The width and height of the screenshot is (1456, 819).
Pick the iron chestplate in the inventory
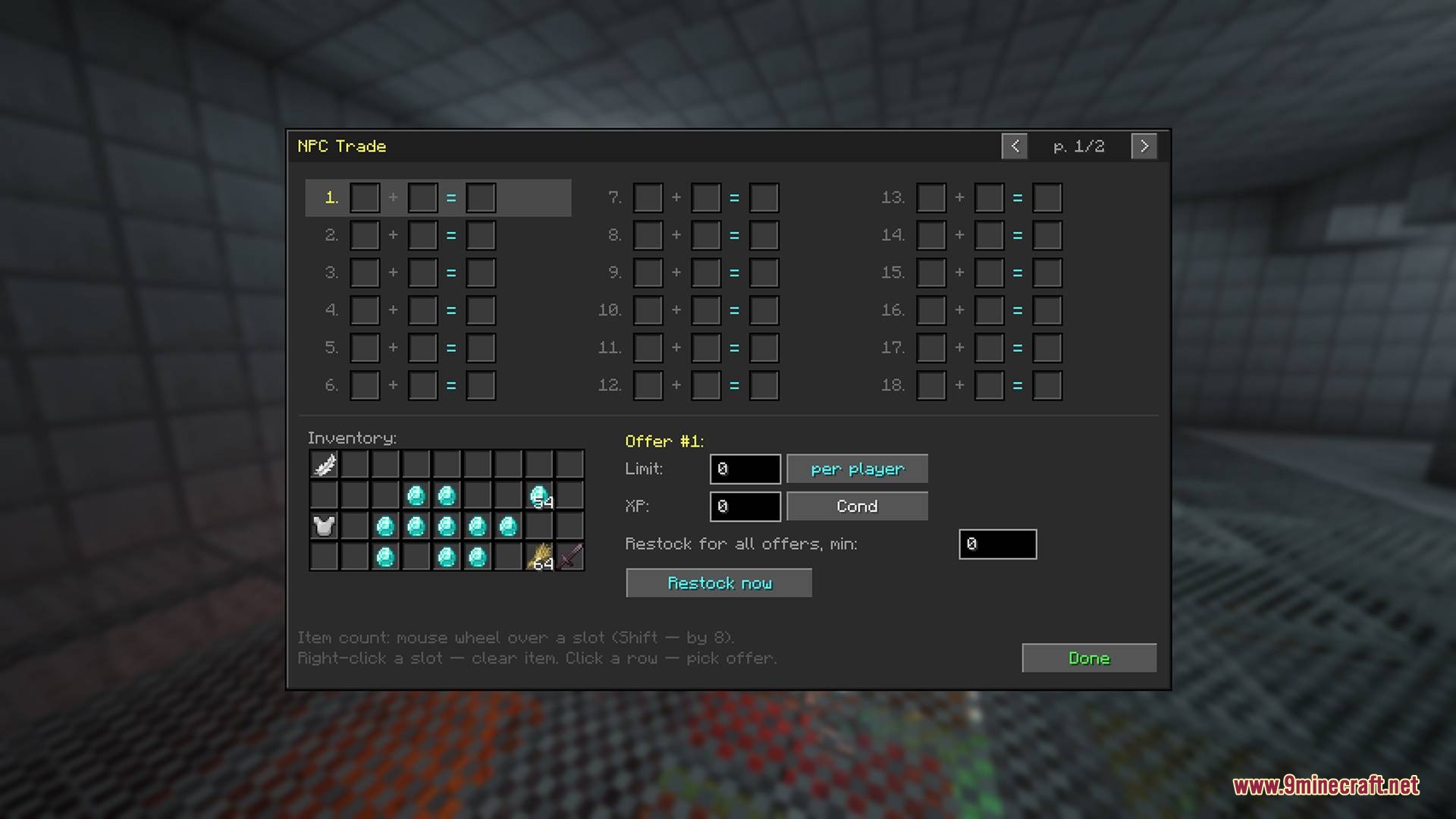(325, 526)
